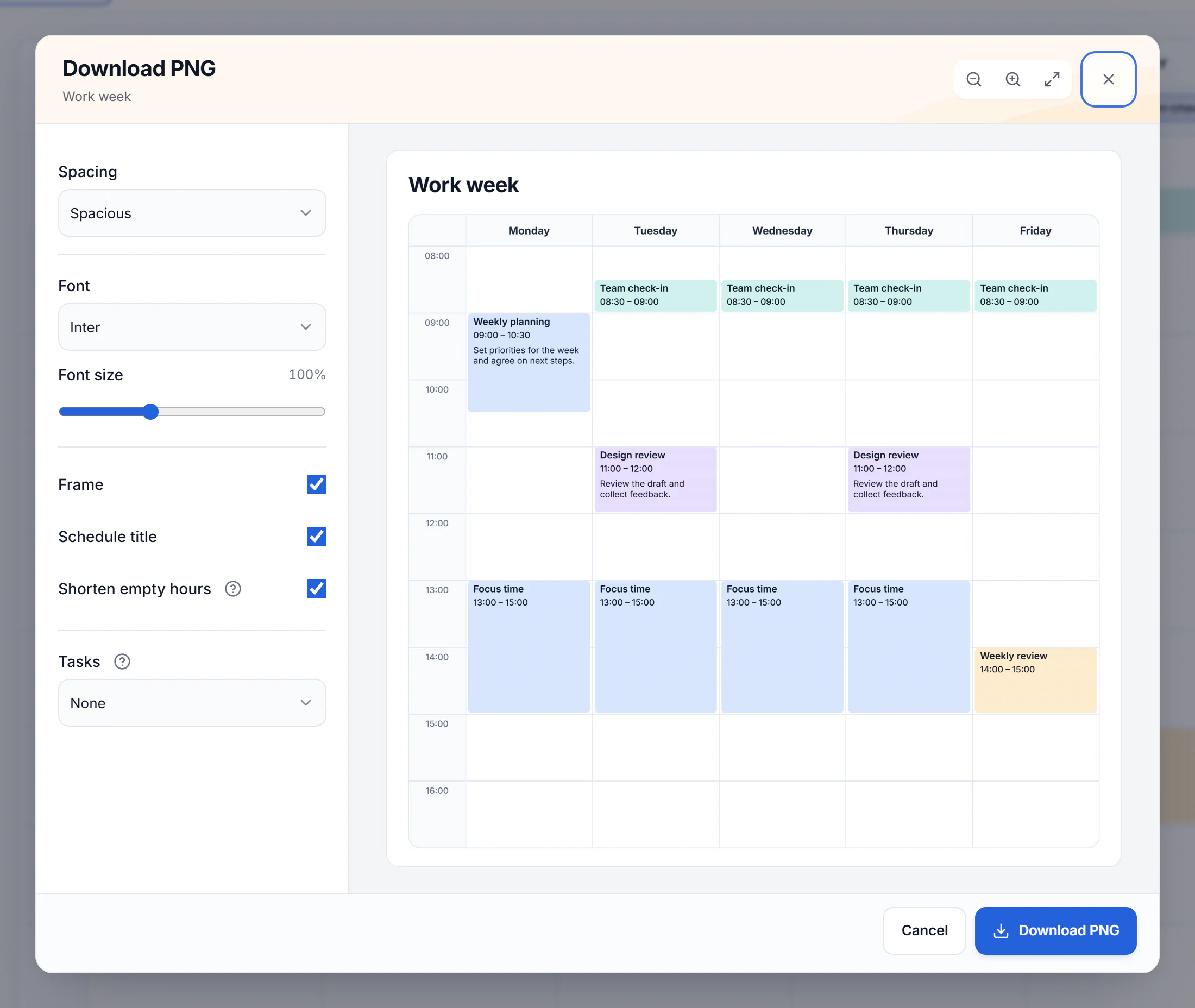Click the Thursday column header

click(909, 231)
